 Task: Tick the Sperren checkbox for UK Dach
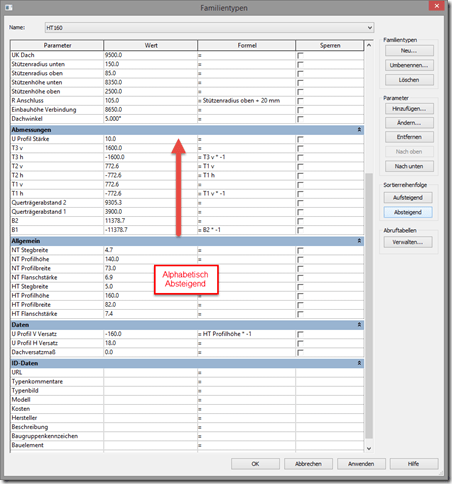point(300,55)
